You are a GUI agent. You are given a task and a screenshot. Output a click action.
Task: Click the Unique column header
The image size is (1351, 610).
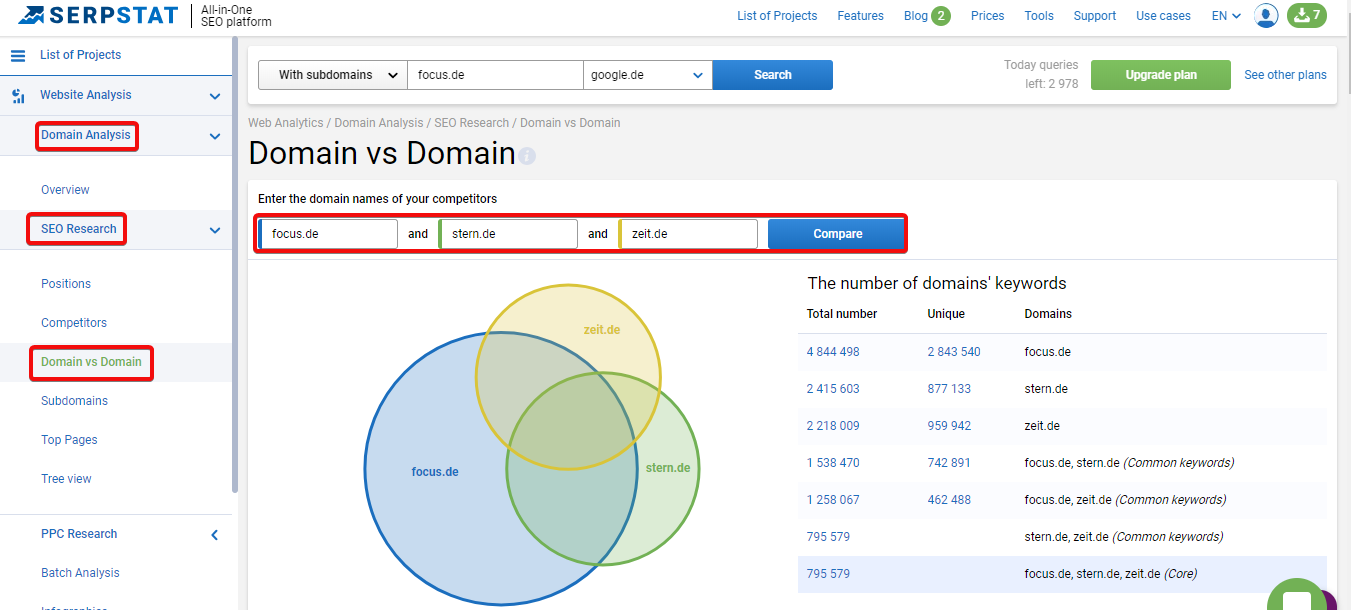(x=946, y=314)
